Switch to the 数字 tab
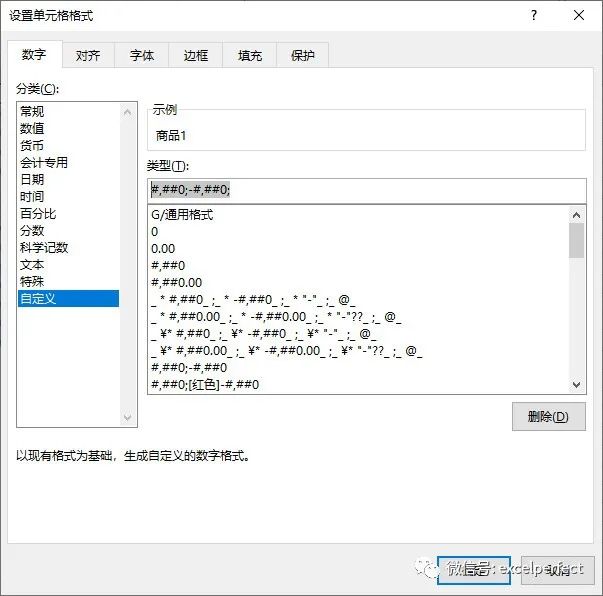This screenshot has height=596, width=603. click(34, 55)
